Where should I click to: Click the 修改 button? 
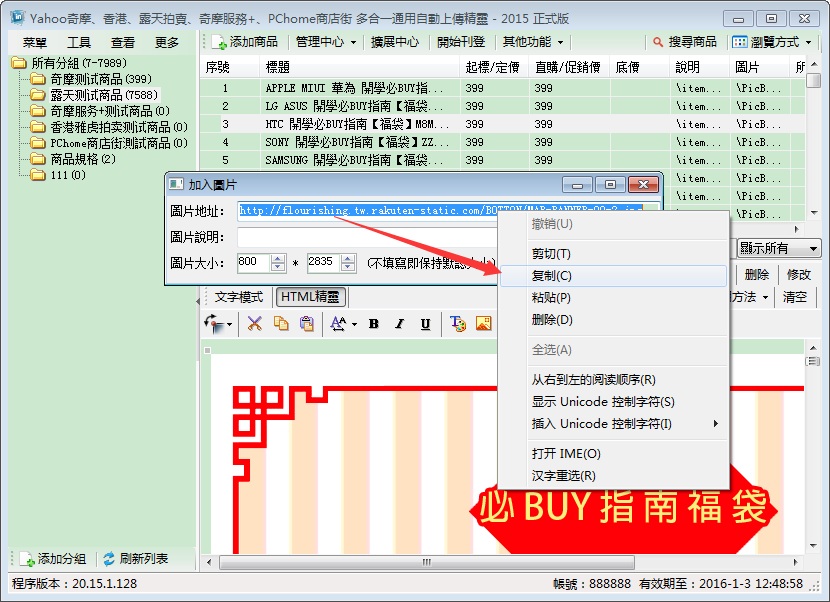(799, 275)
